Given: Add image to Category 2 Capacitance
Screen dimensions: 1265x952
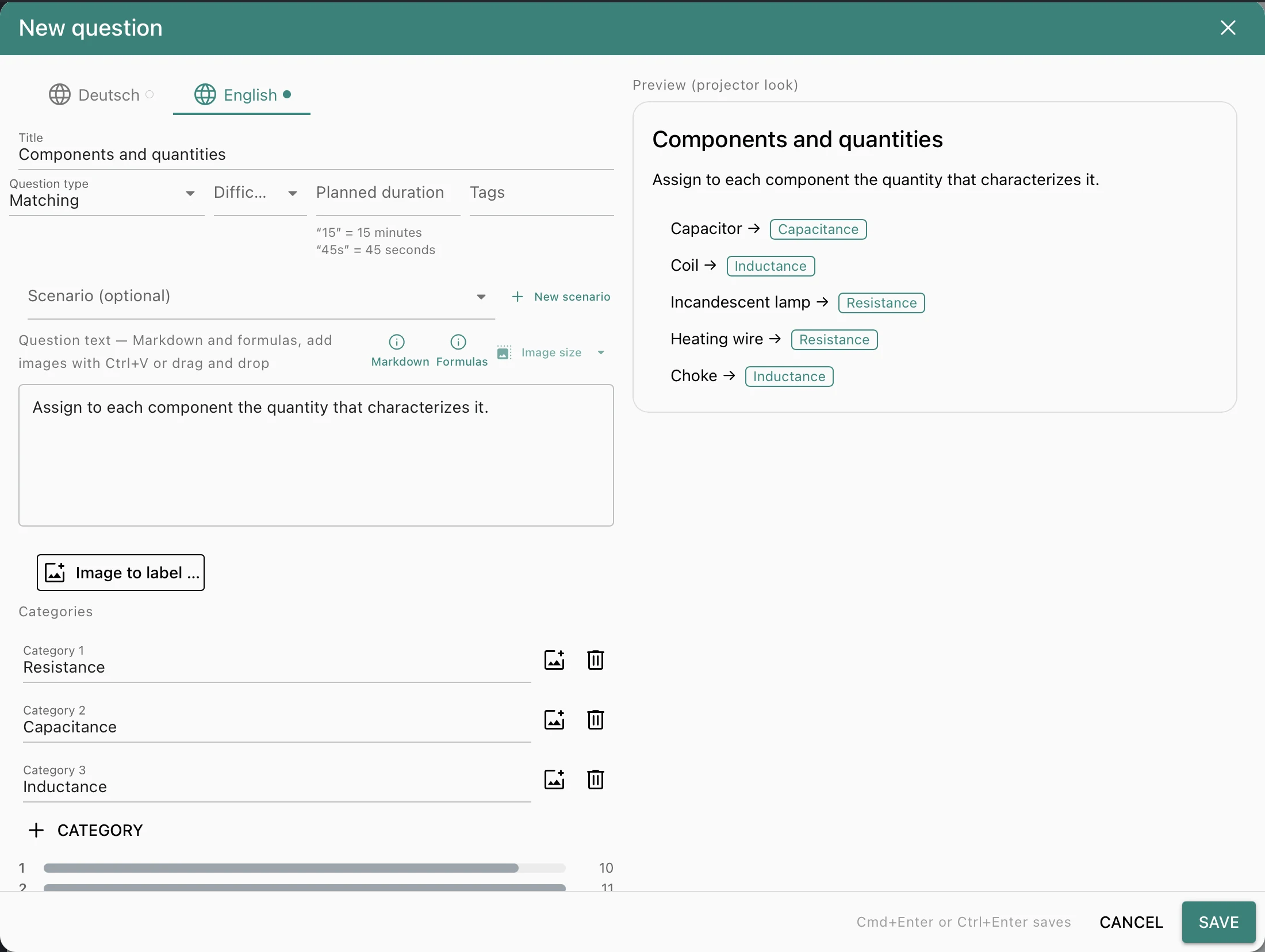Looking at the screenshot, I should [x=554, y=720].
